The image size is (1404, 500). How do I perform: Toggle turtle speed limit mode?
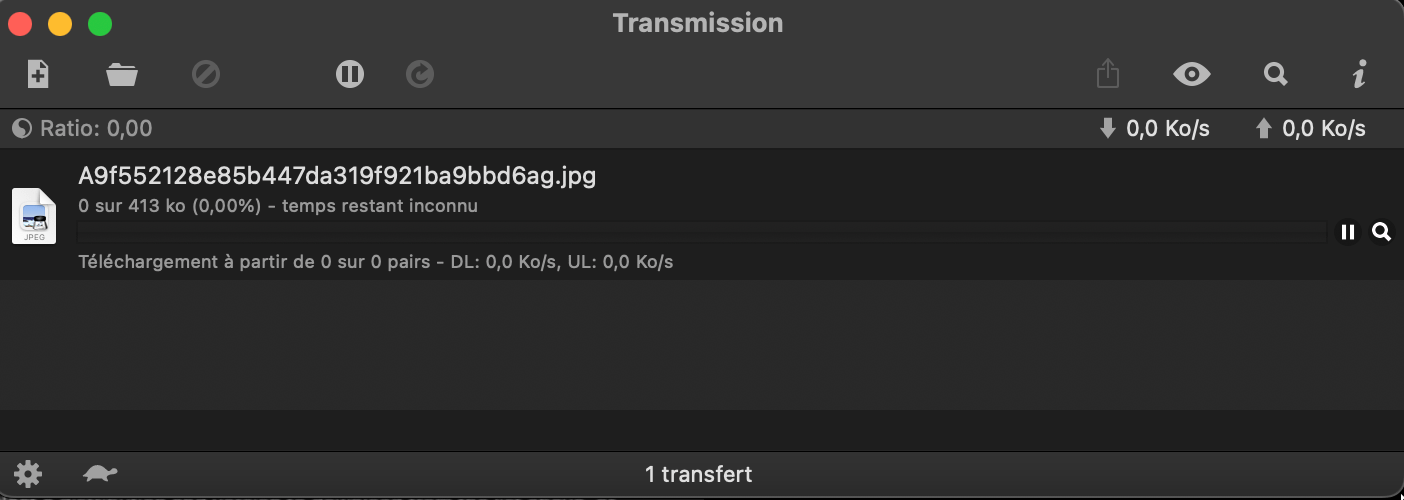click(x=100, y=474)
